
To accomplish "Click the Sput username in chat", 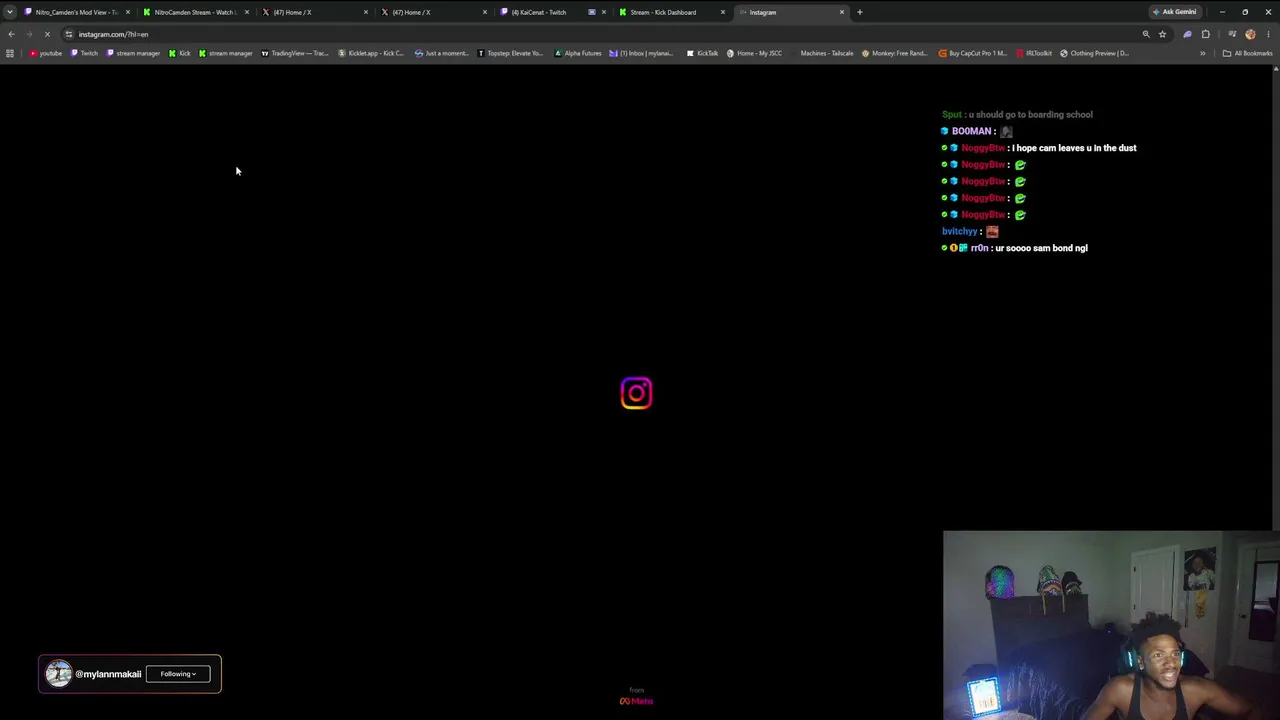I will coord(951,115).
